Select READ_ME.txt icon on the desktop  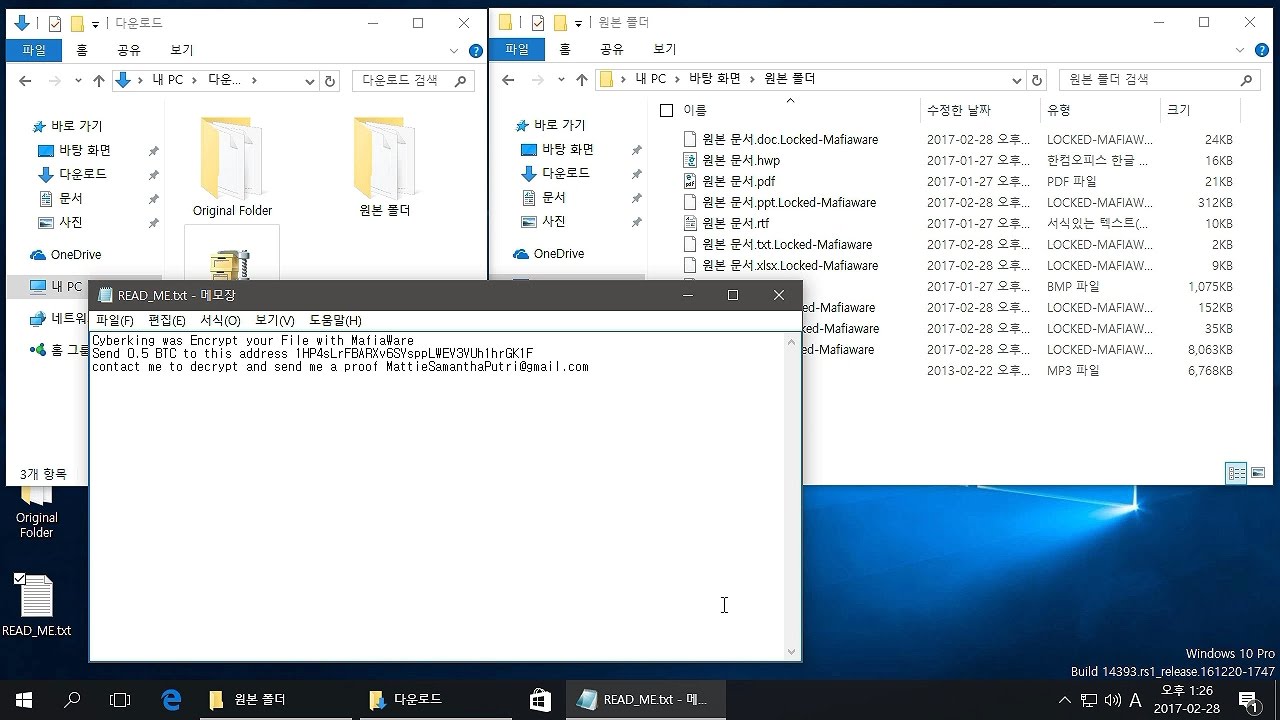click(x=37, y=606)
